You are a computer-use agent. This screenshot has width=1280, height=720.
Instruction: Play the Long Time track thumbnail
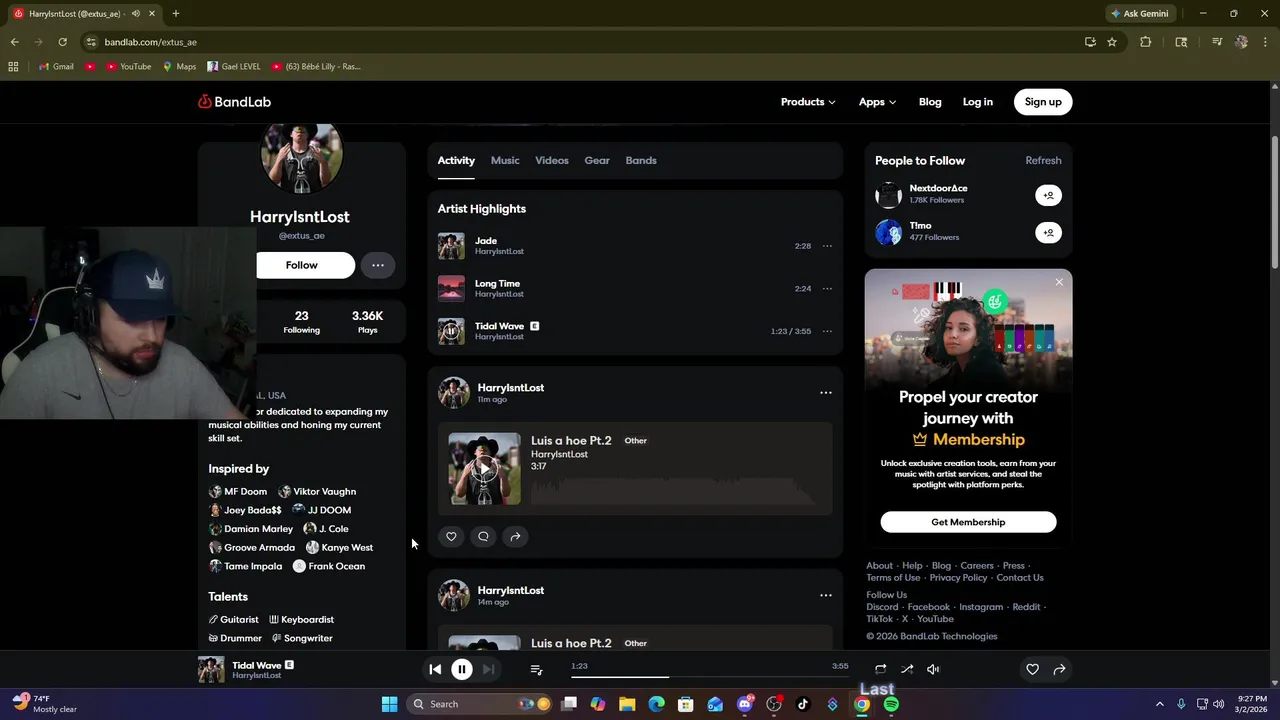[451, 289]
